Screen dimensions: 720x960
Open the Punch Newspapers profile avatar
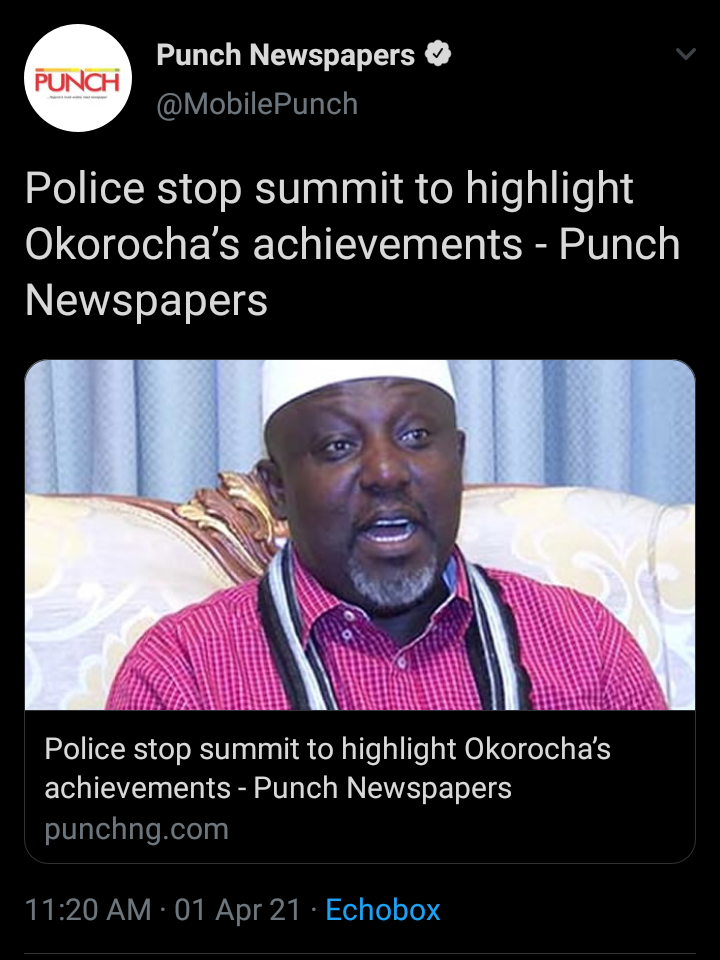tap(78, 78)
